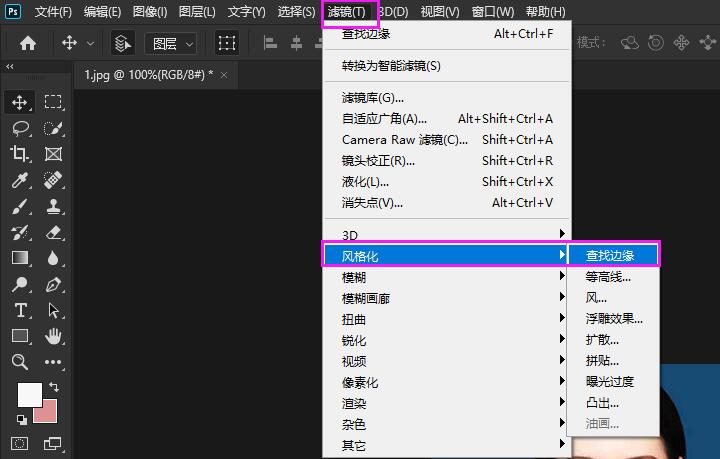The height and width of the screenshot is (459, 720).
Task: Choose Camera Raw 滤镜(C)...
Action: 446,140
